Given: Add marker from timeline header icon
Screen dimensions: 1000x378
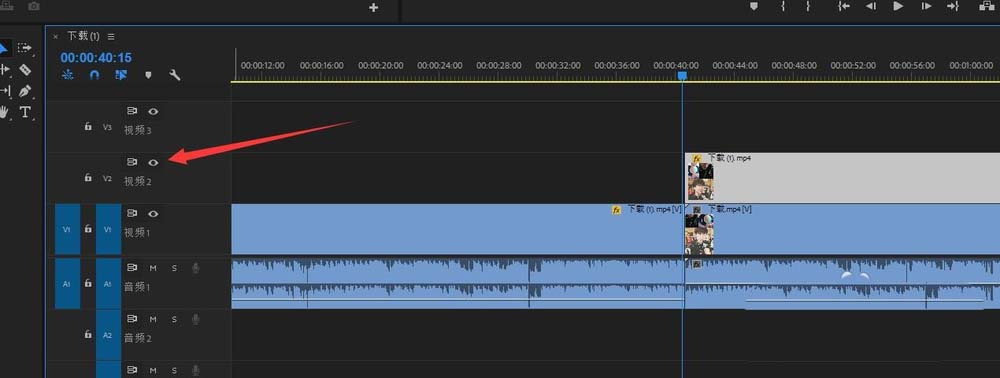Looking at the screenshot, I should pyautogui.click(x=149, y=75).
